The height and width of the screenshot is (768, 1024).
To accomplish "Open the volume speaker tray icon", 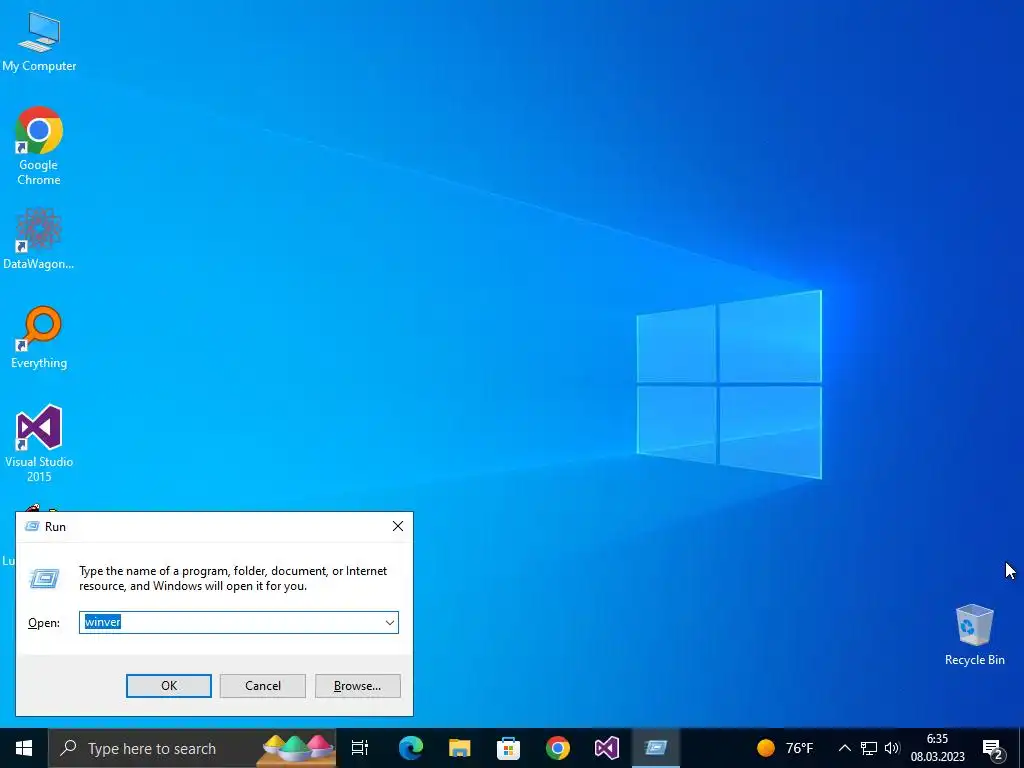I will [x=892, y=748].
